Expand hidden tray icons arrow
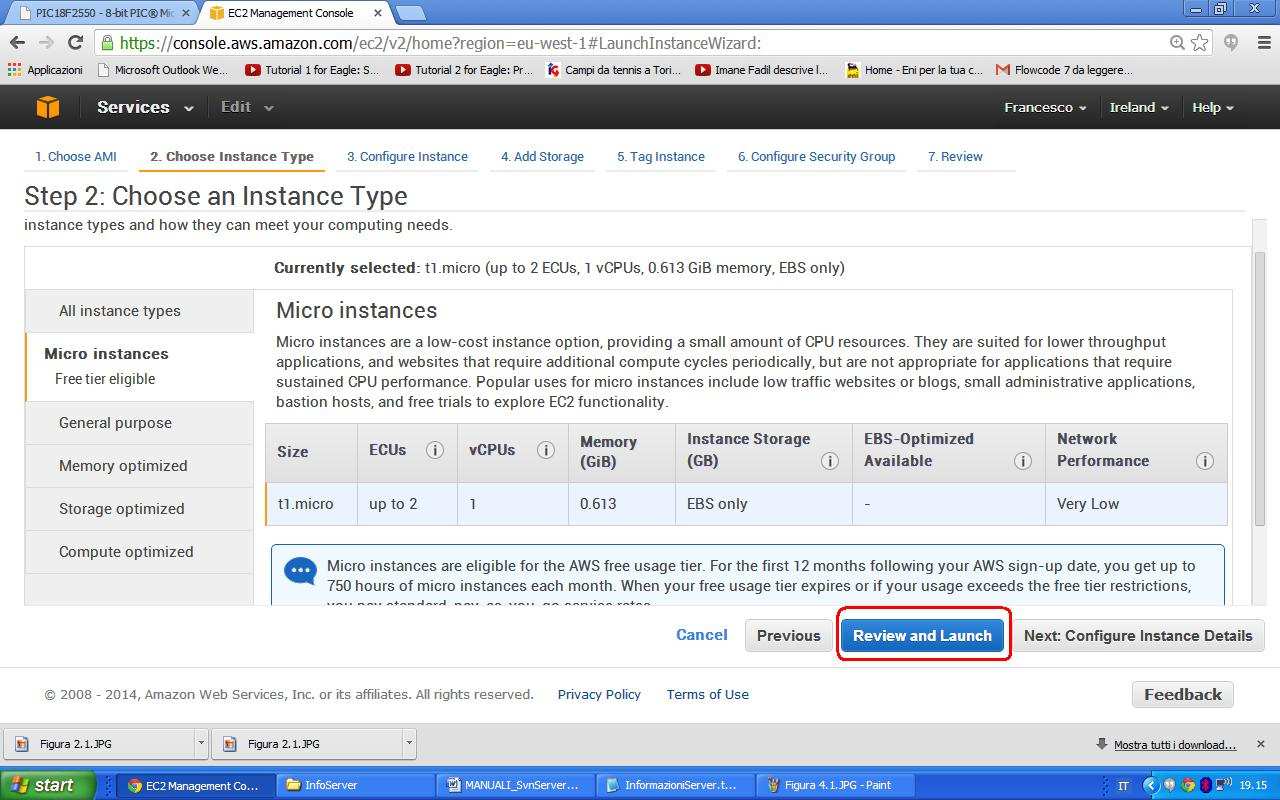The image size is (1280, 800). [1149, 785]
